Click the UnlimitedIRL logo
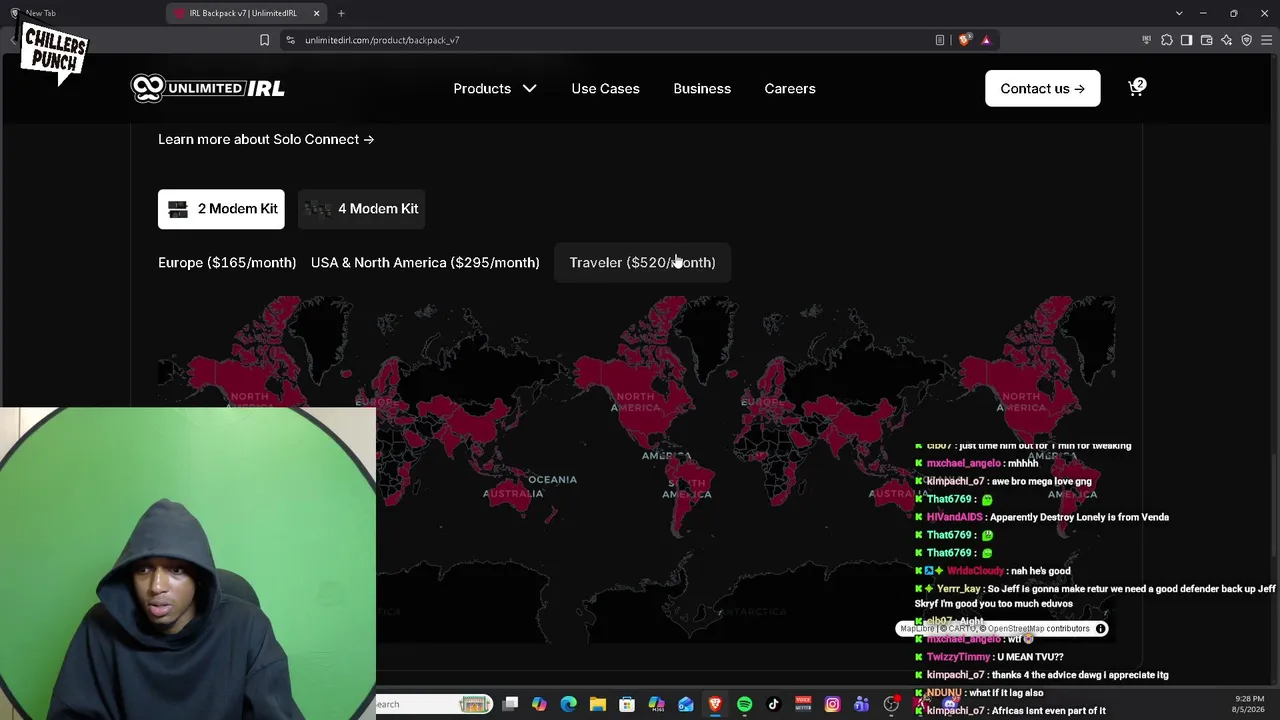Image resolution: width=1280 pixels, height=720 pixels. (x=207, y=88)
